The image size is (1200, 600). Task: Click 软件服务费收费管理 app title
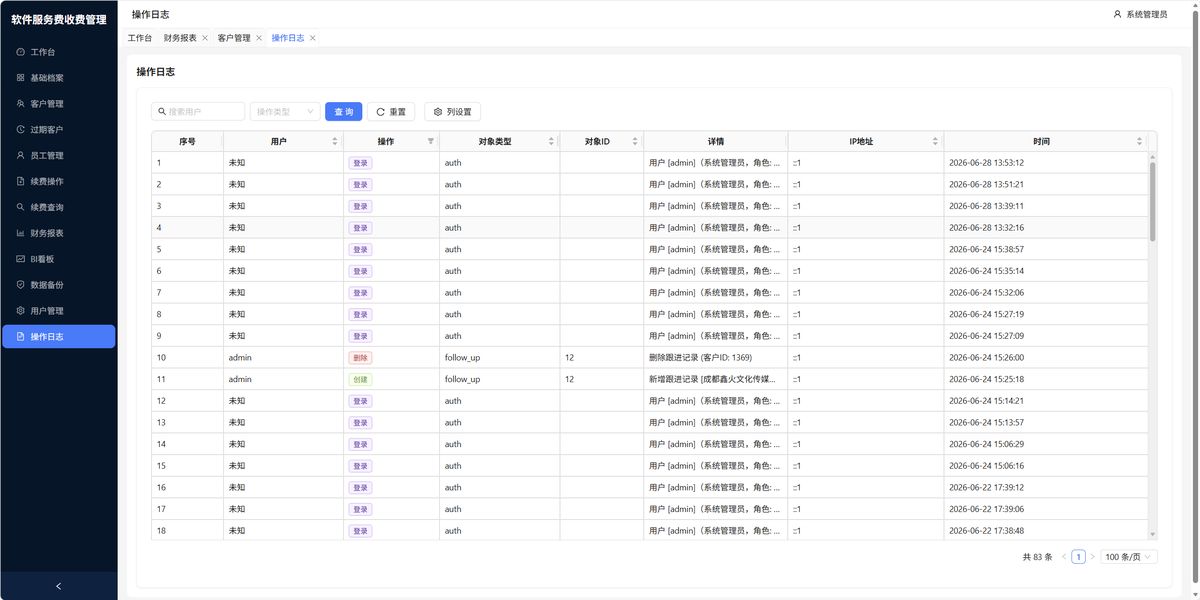[x=58, y=19]
